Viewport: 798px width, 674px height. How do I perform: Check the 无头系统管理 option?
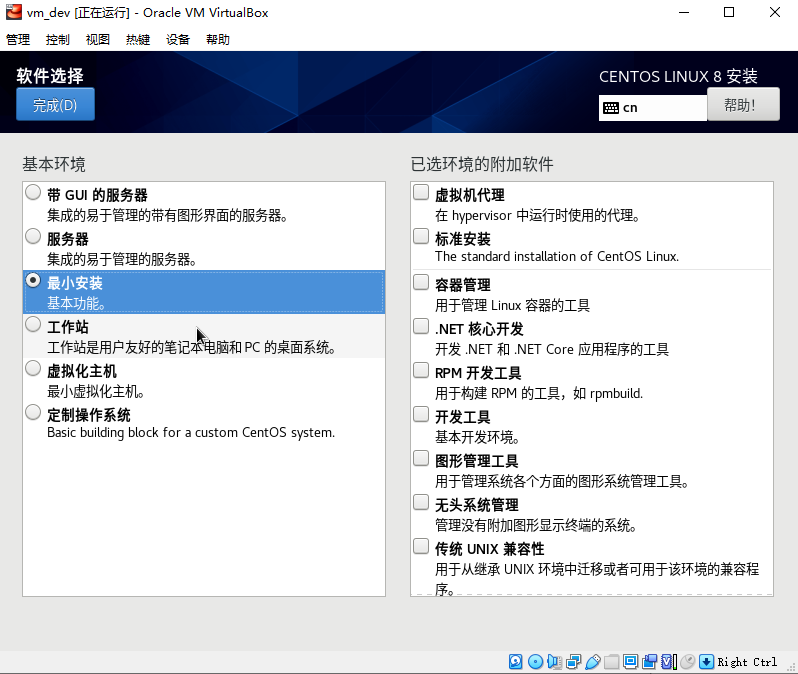421,502
